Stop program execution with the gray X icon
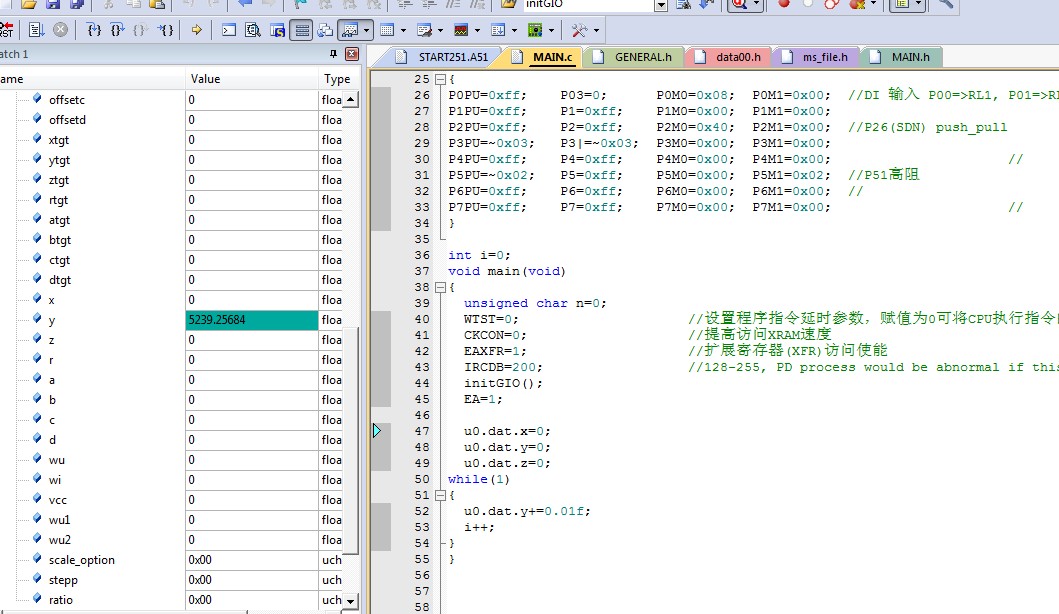1059x614 pixels. point(61,30)
